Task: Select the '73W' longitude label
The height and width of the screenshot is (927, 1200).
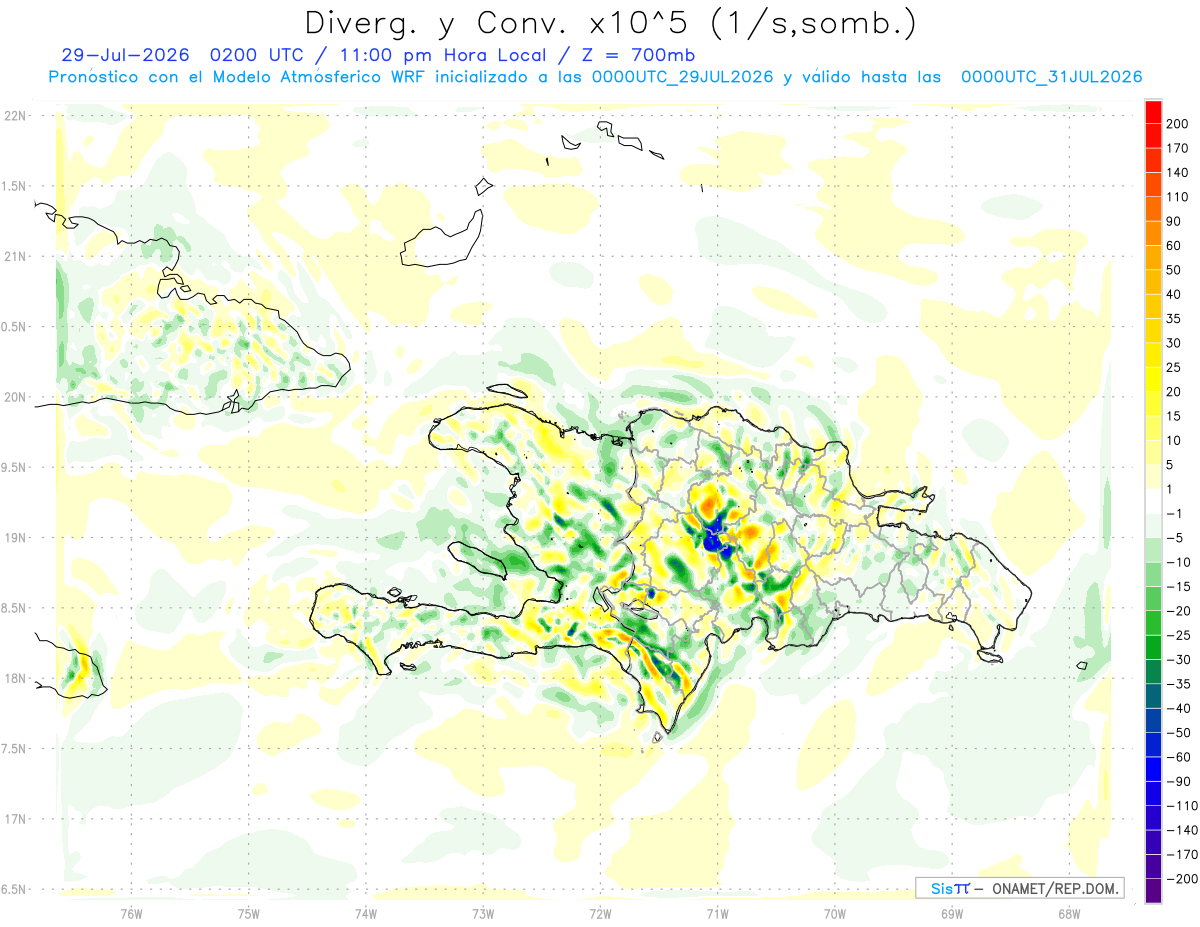Action: pos(483,913)
